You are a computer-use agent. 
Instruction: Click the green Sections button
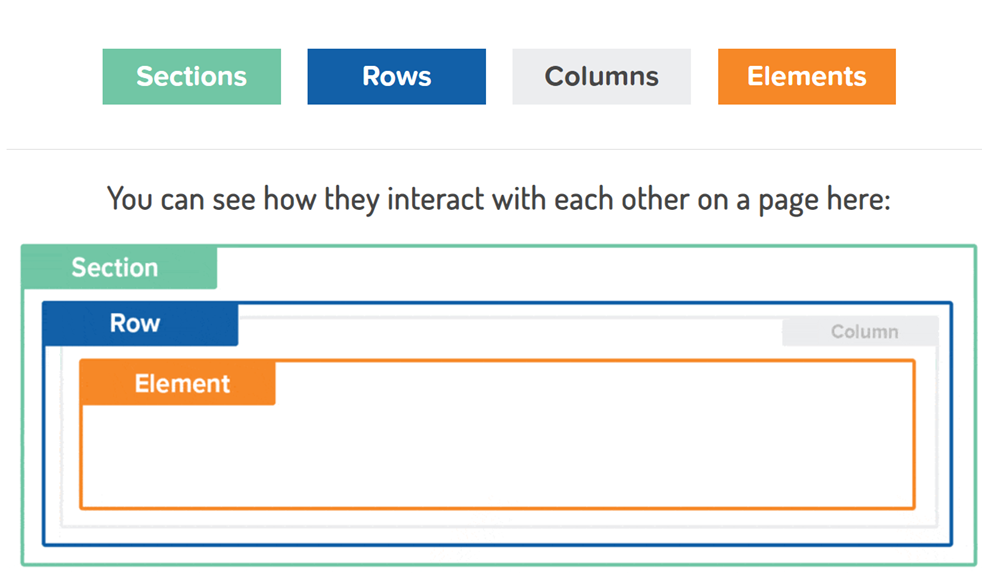coord(192,76)
